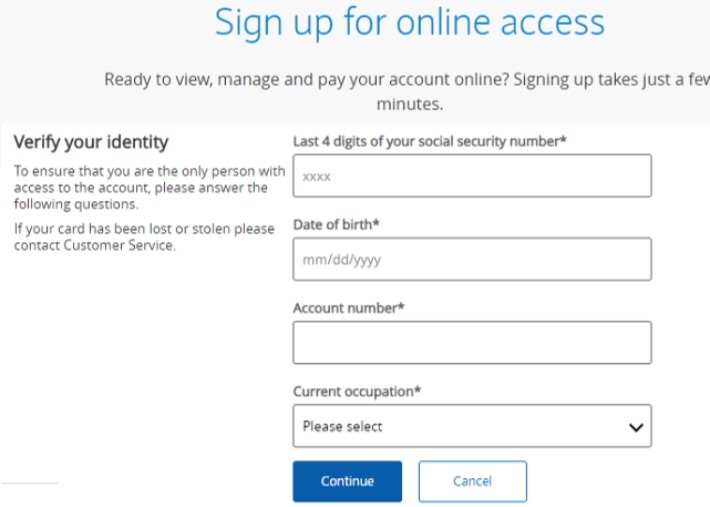Focus the social security number field

click(x=471, y=176)
